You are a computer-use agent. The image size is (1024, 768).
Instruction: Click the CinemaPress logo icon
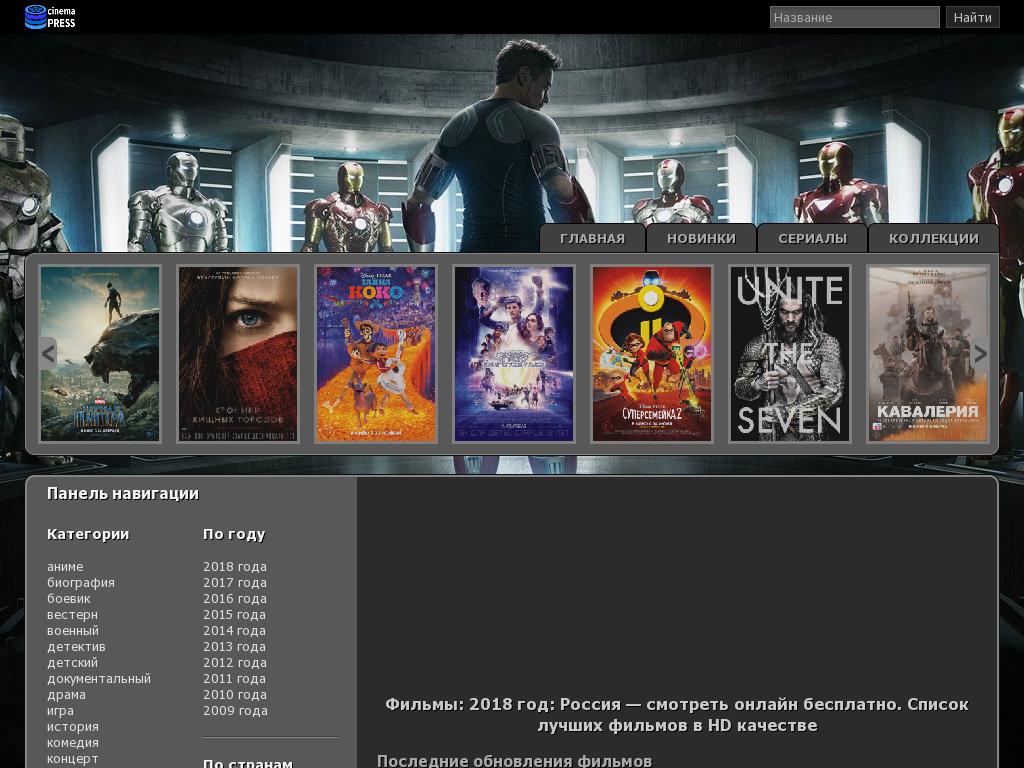point(36,17)
